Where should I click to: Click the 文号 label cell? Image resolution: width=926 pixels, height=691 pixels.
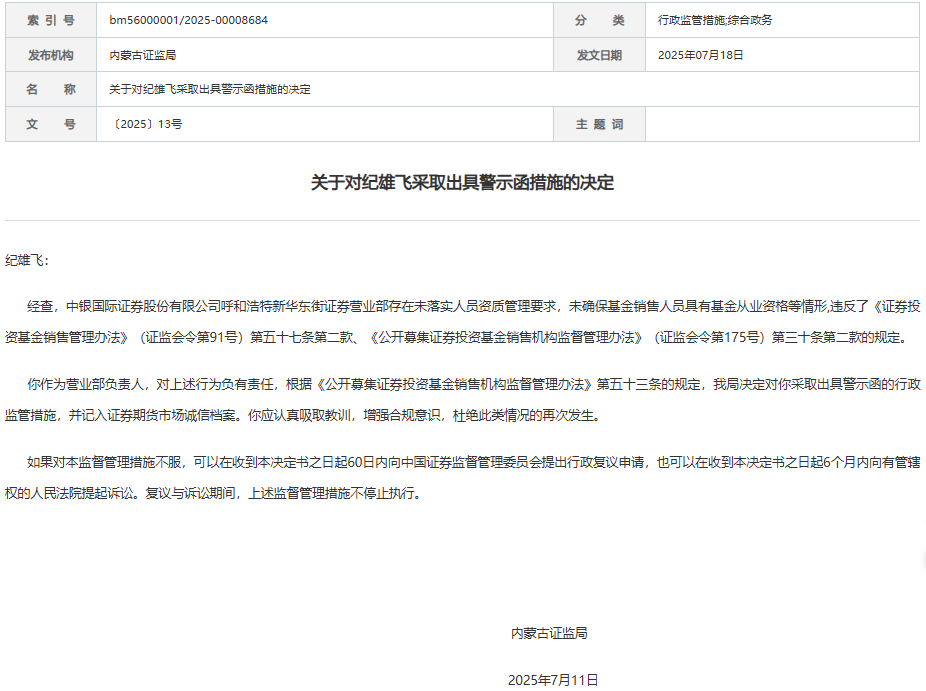pos(50,124)
